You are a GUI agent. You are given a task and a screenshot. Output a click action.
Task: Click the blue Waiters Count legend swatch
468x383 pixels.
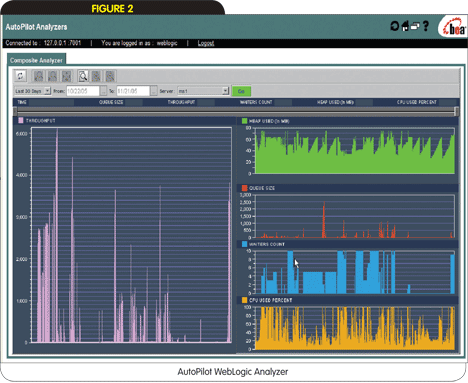244,244
